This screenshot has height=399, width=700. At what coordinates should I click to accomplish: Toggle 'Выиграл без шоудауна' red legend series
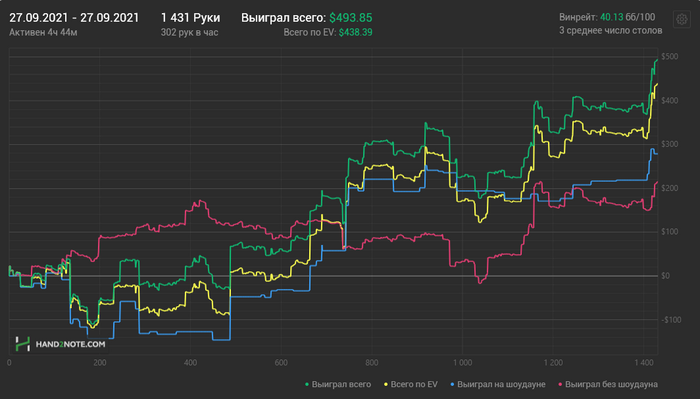coord(608,384)
